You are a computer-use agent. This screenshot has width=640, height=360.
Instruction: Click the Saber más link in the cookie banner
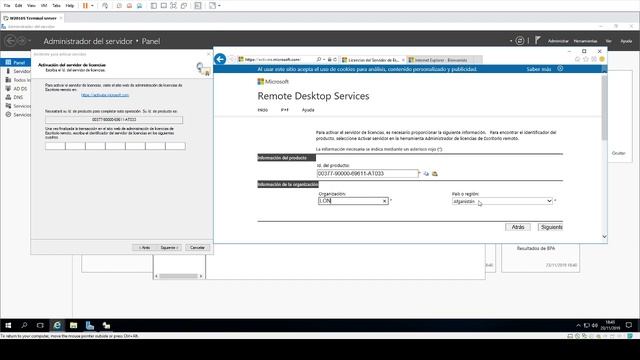click(x=538, y=69)
